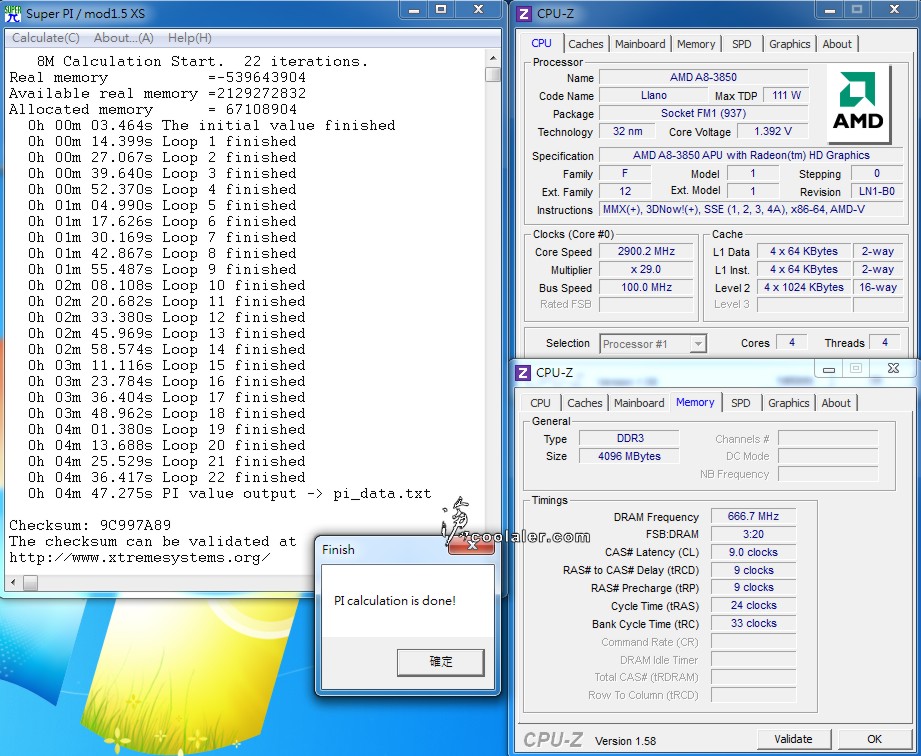The height and width of the screenshot is (756, 921).
Task: Click the AMD logo image in CPU-Z
Action: (858, 103)
